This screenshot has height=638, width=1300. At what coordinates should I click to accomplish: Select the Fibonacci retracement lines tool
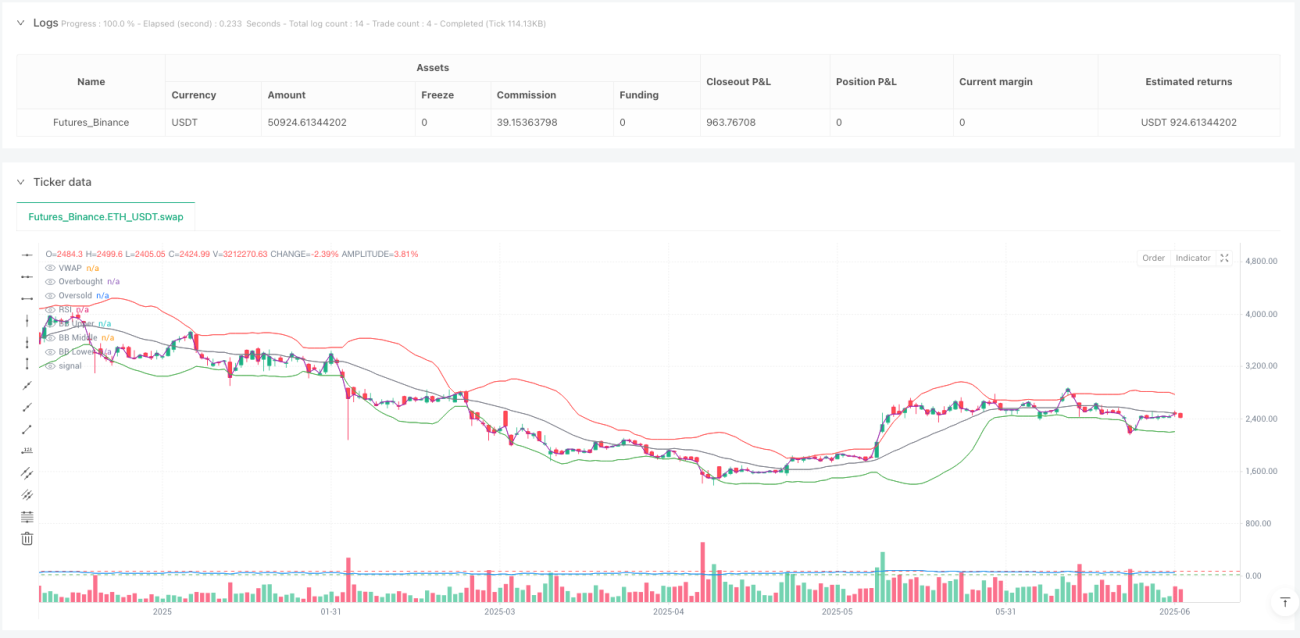click(27, 517)
